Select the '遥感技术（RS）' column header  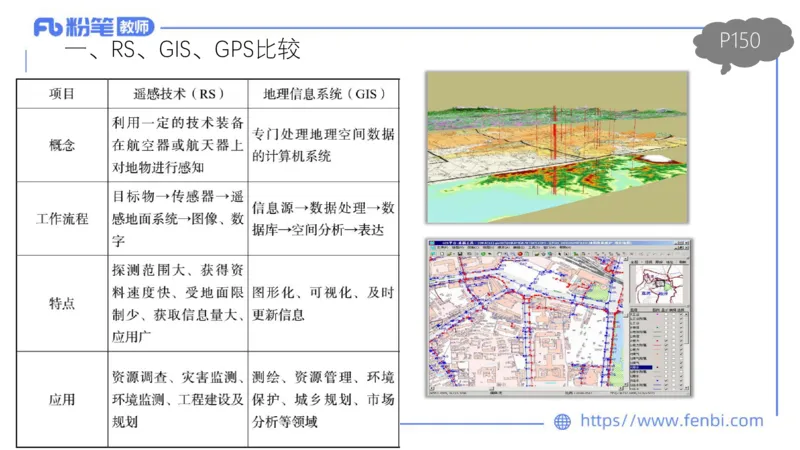pos(178,94)
